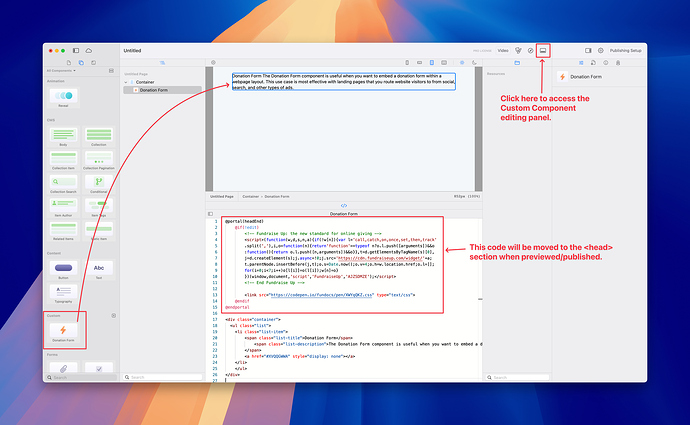The height and width of the screenshot is (425, 690).
Task: Toggle light appearance sun icon
Action: [462, 62]
